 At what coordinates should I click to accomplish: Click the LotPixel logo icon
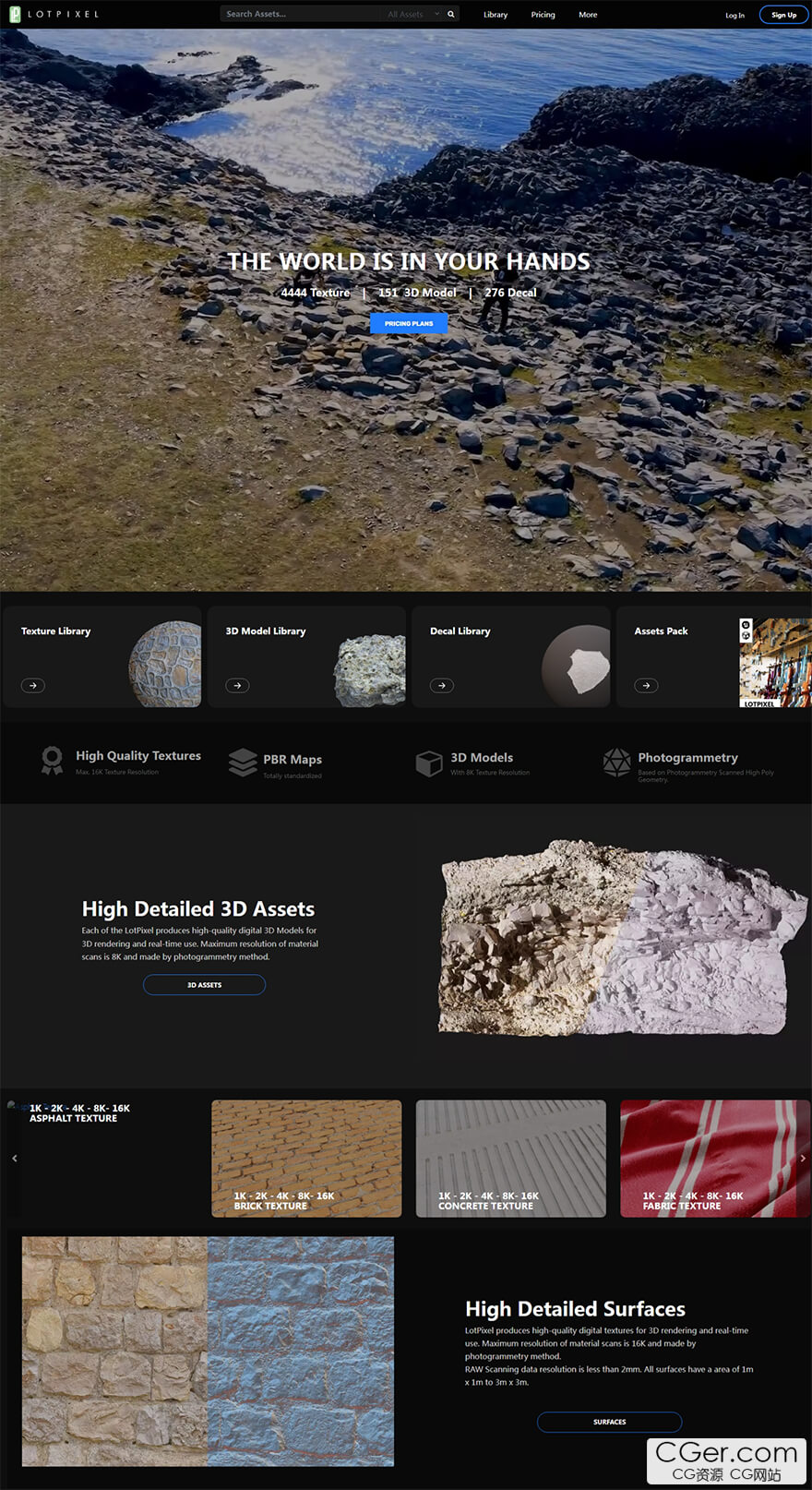pos(15,14)
